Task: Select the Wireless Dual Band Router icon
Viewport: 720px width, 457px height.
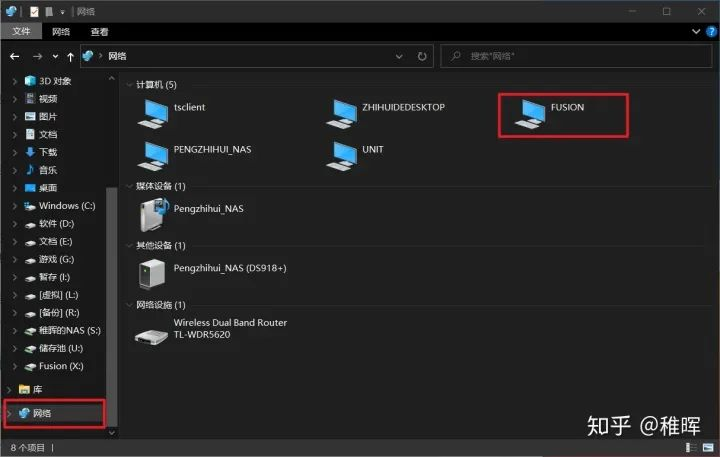Action: click(x=152, y=336)
